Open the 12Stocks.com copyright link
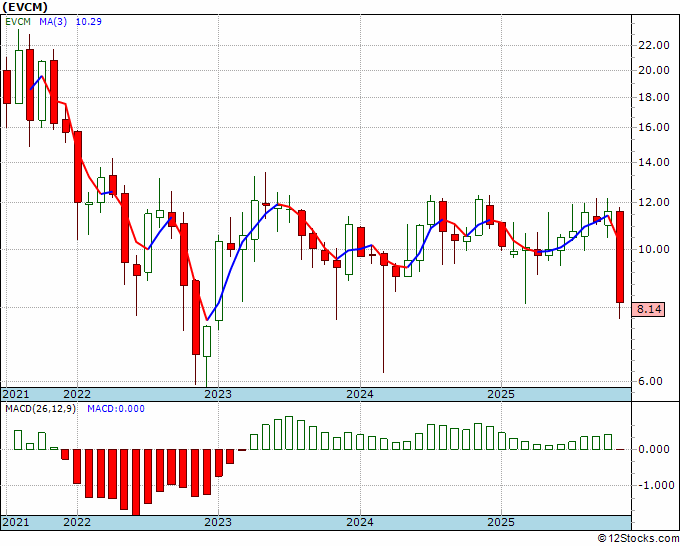 [x=639, y=539]
